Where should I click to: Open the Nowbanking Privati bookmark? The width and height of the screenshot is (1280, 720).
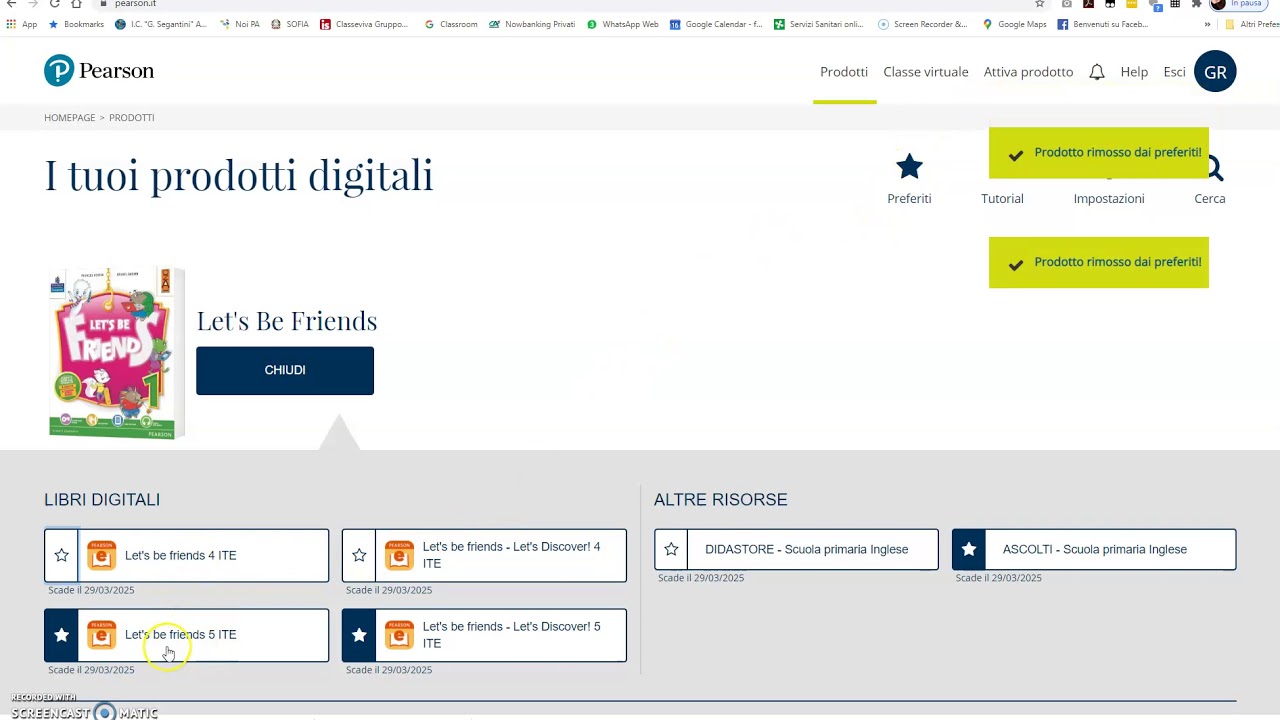click(532, 24)
